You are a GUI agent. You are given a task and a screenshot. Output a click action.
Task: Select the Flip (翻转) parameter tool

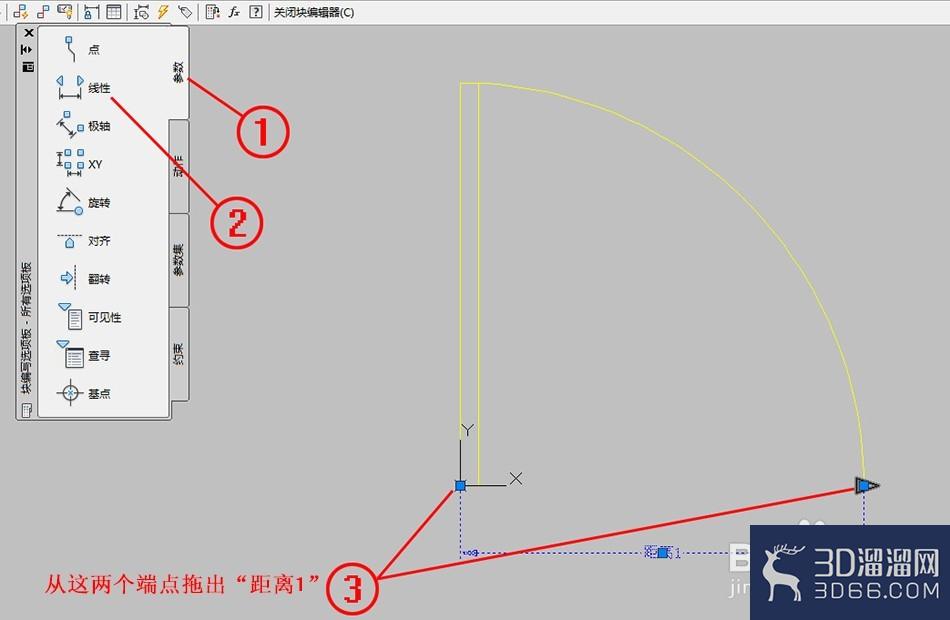click(x=84, y=279)
